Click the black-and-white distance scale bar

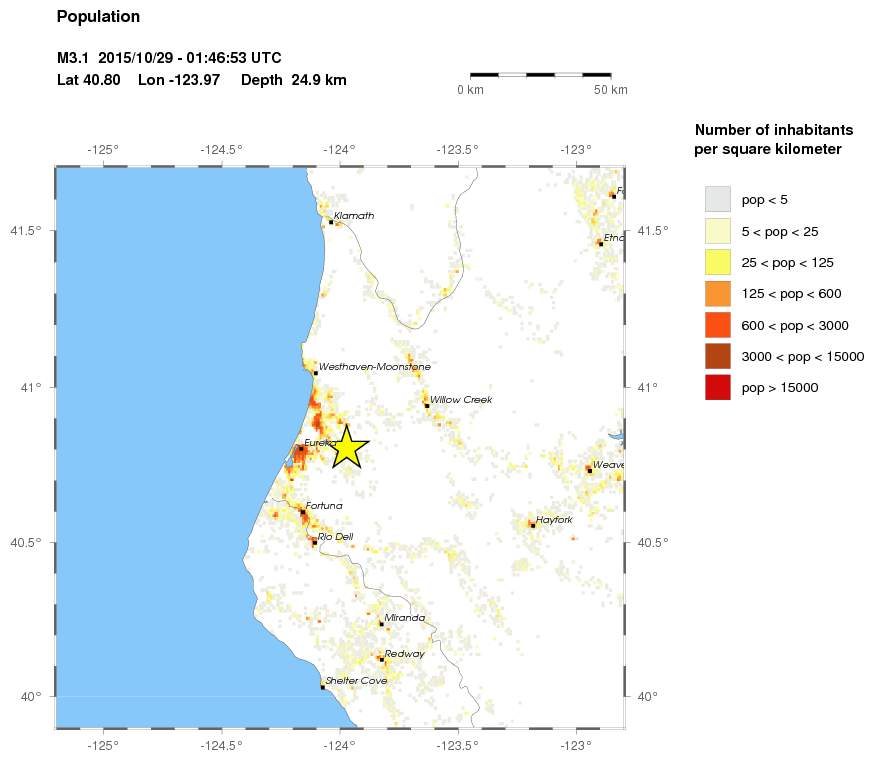click(x=541, y=75)
